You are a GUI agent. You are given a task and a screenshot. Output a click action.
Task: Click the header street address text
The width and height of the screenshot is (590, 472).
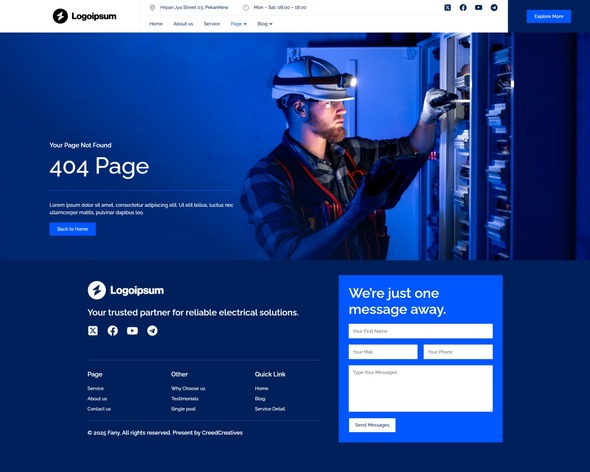194,8
